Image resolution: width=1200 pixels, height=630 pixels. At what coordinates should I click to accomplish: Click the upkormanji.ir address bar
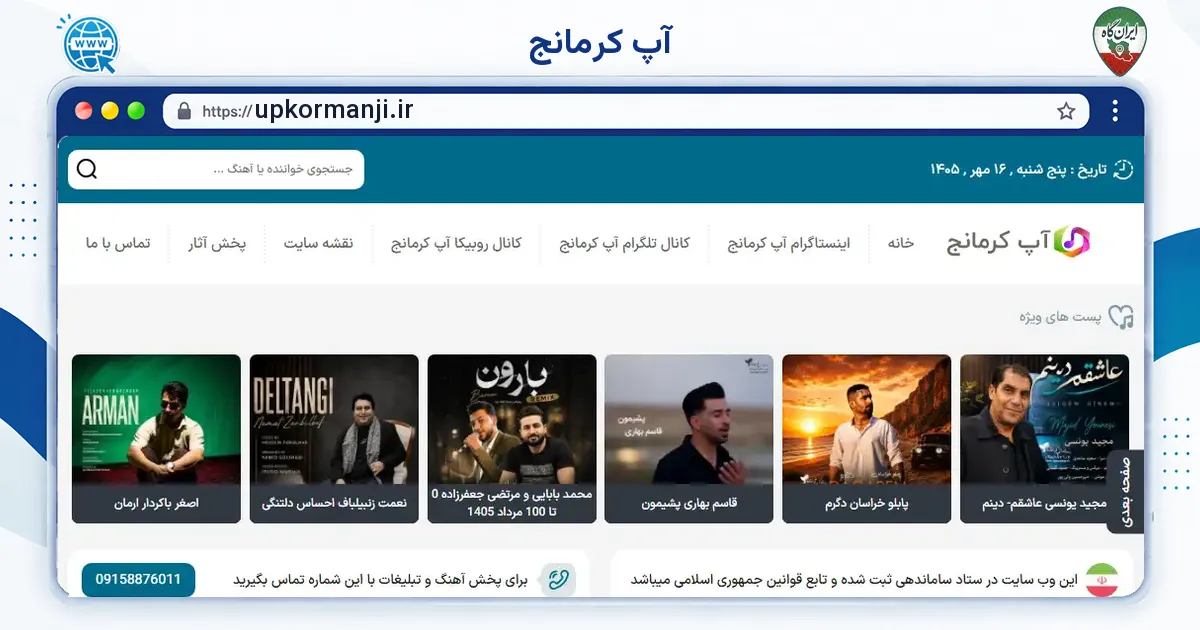pos(626,111)
